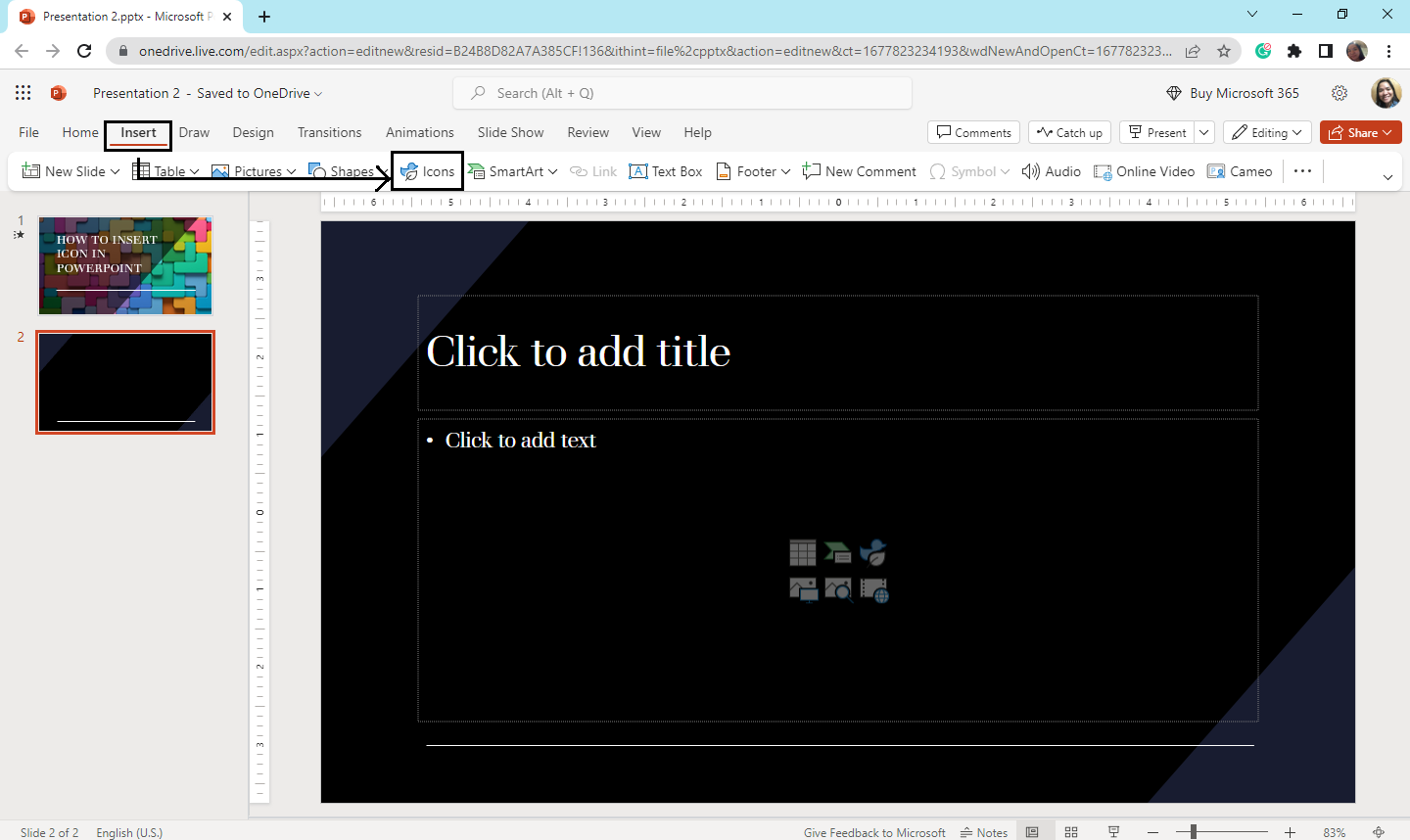Switch to Slide Sorter view in status bar
This screenshot has height=840, width=1410.
[x=1071, y=831]
